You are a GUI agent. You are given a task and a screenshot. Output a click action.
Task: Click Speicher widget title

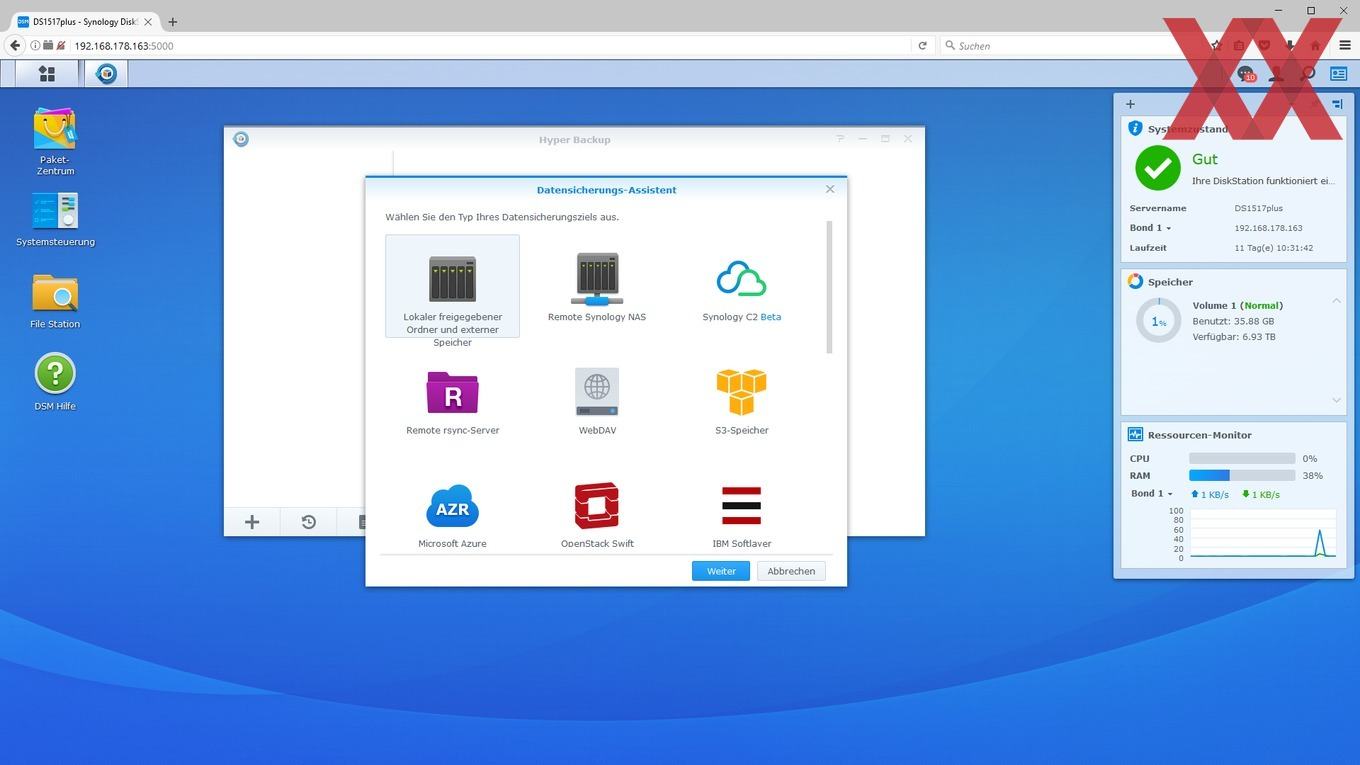pyautogui.click(x=1170, y=282)
